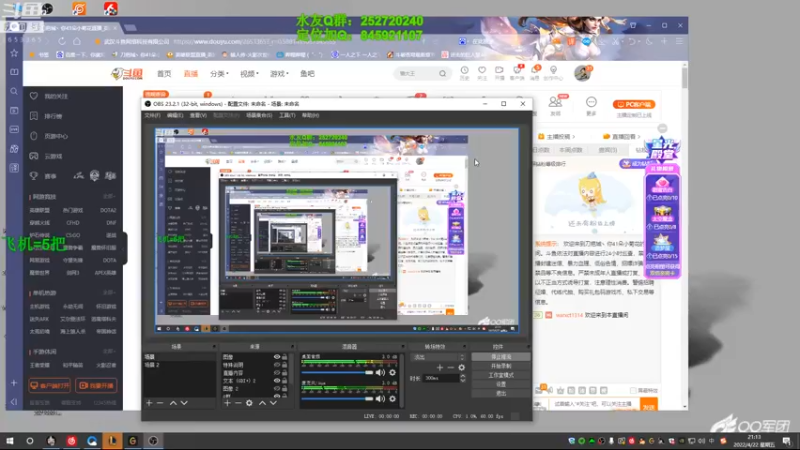Add a scene transition with plus icon
The height and width of the screenshot is (450, 800).
point(439,367)
